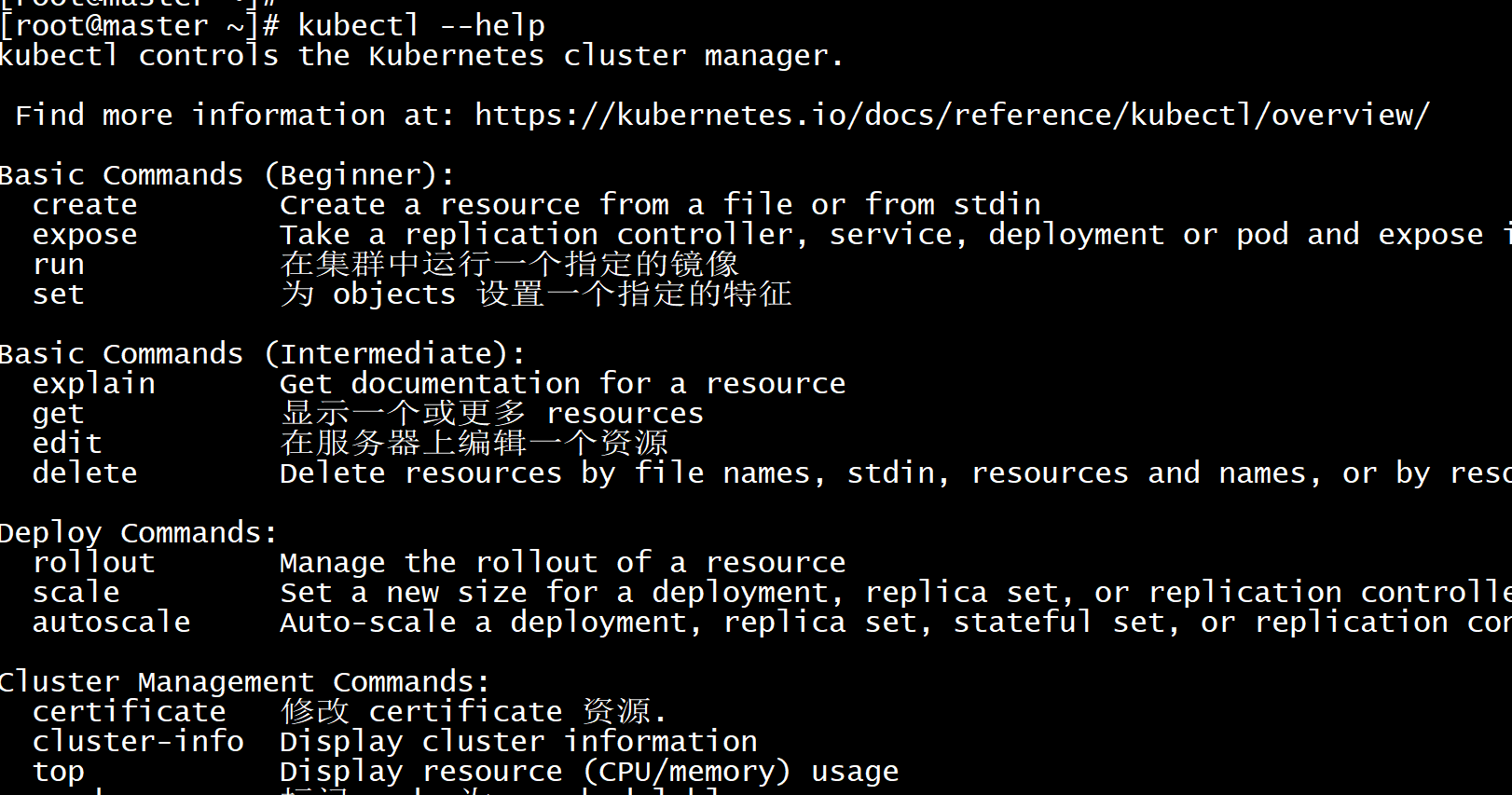This screenshot has width=1512, height=795.
Task: Open the kubernetes.io docs URL
Action: [952, 115]
